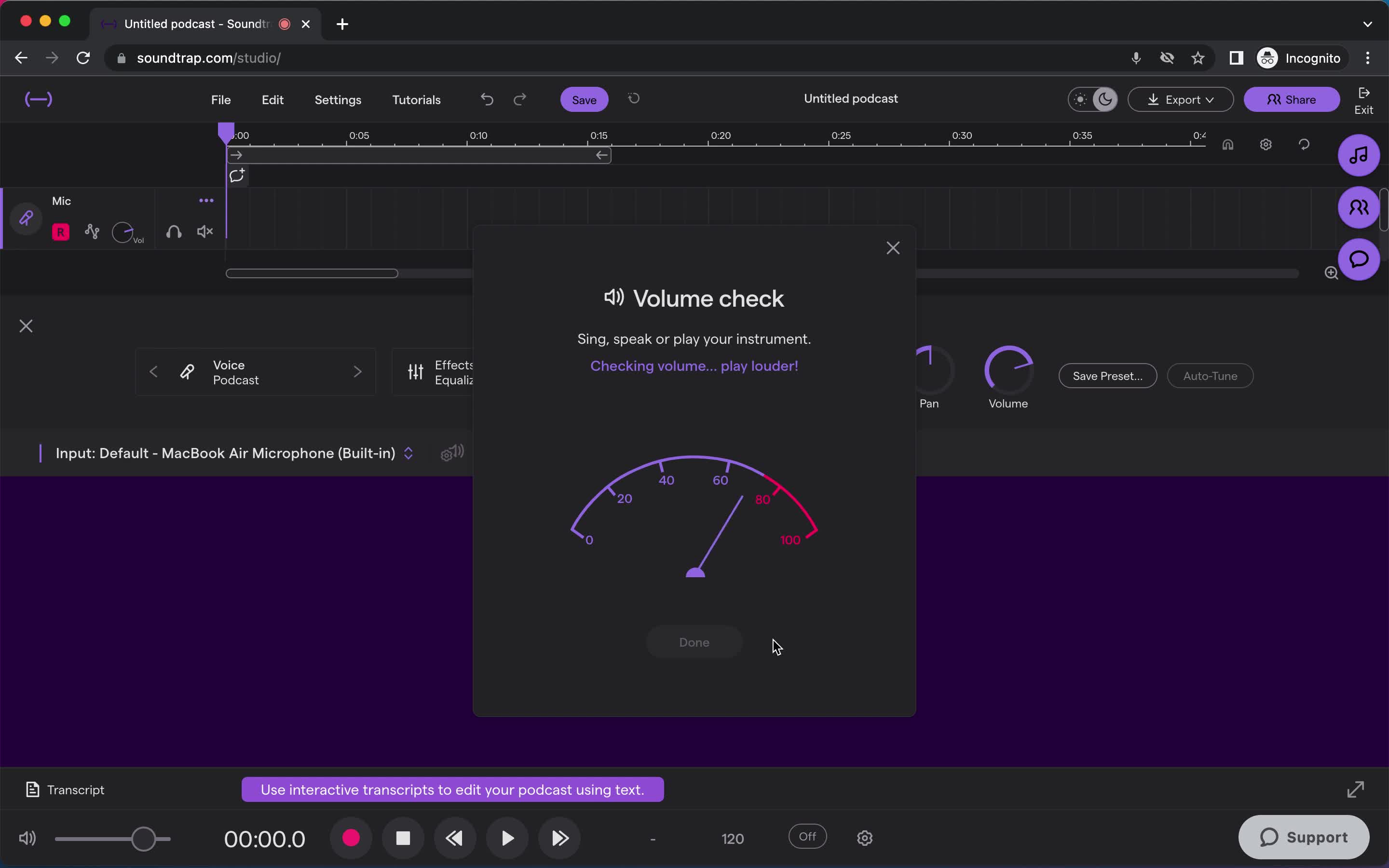Add a comment on the timeline

237,175
